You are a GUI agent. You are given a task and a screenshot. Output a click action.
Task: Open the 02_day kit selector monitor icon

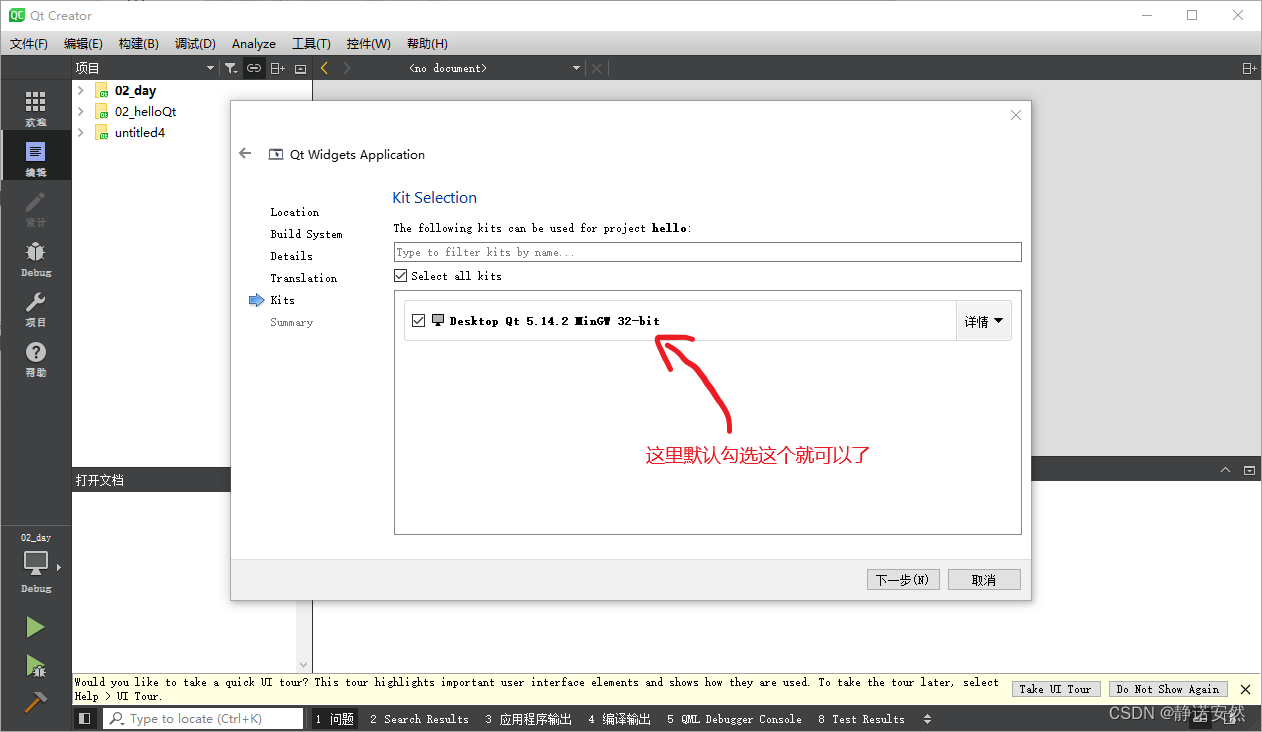point(36,563)
